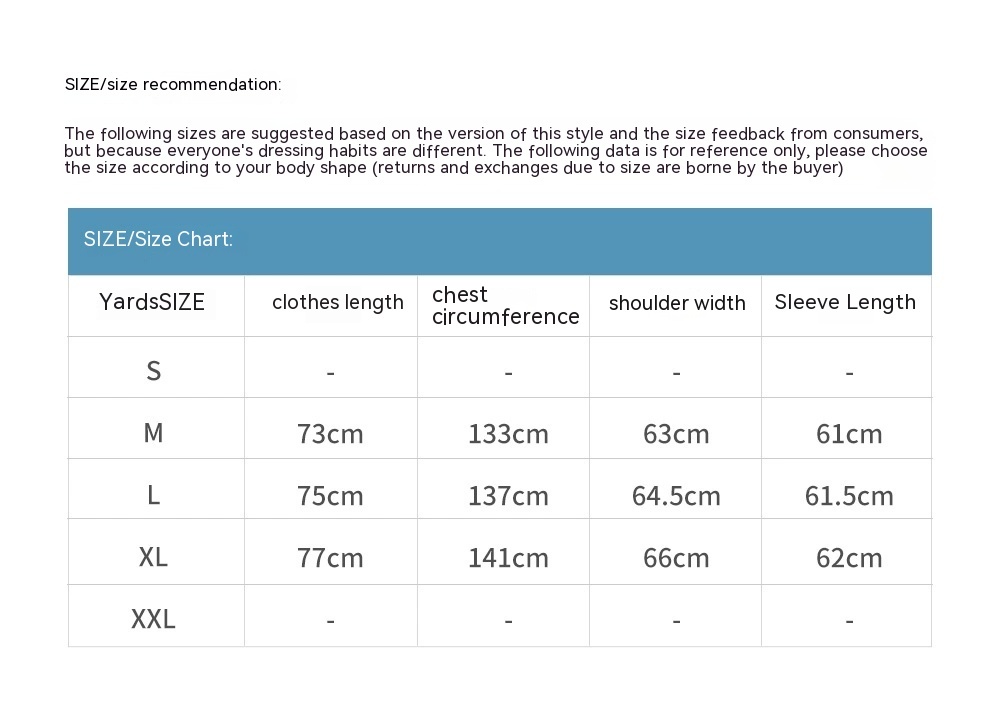This screenshot has height=708, width=1000.
Task: Click the clothes length column header
Action: [338, 302]
